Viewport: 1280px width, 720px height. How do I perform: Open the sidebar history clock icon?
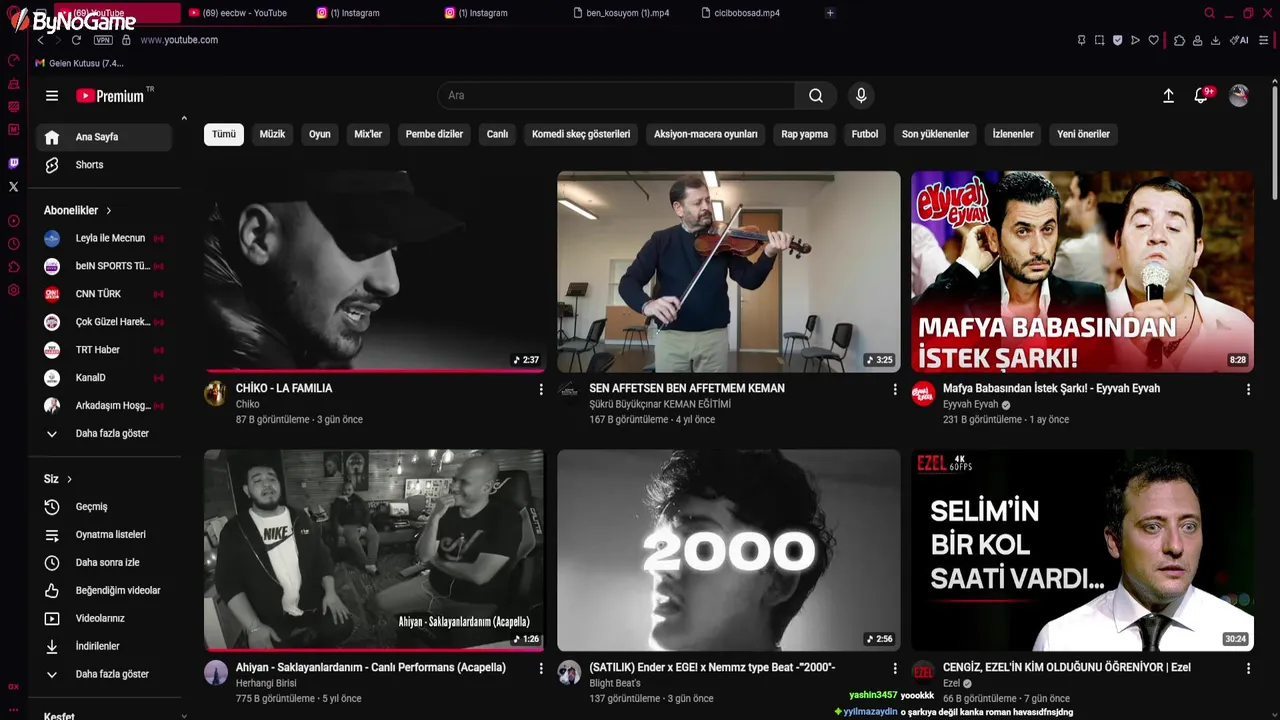click(x=13, y=244)
